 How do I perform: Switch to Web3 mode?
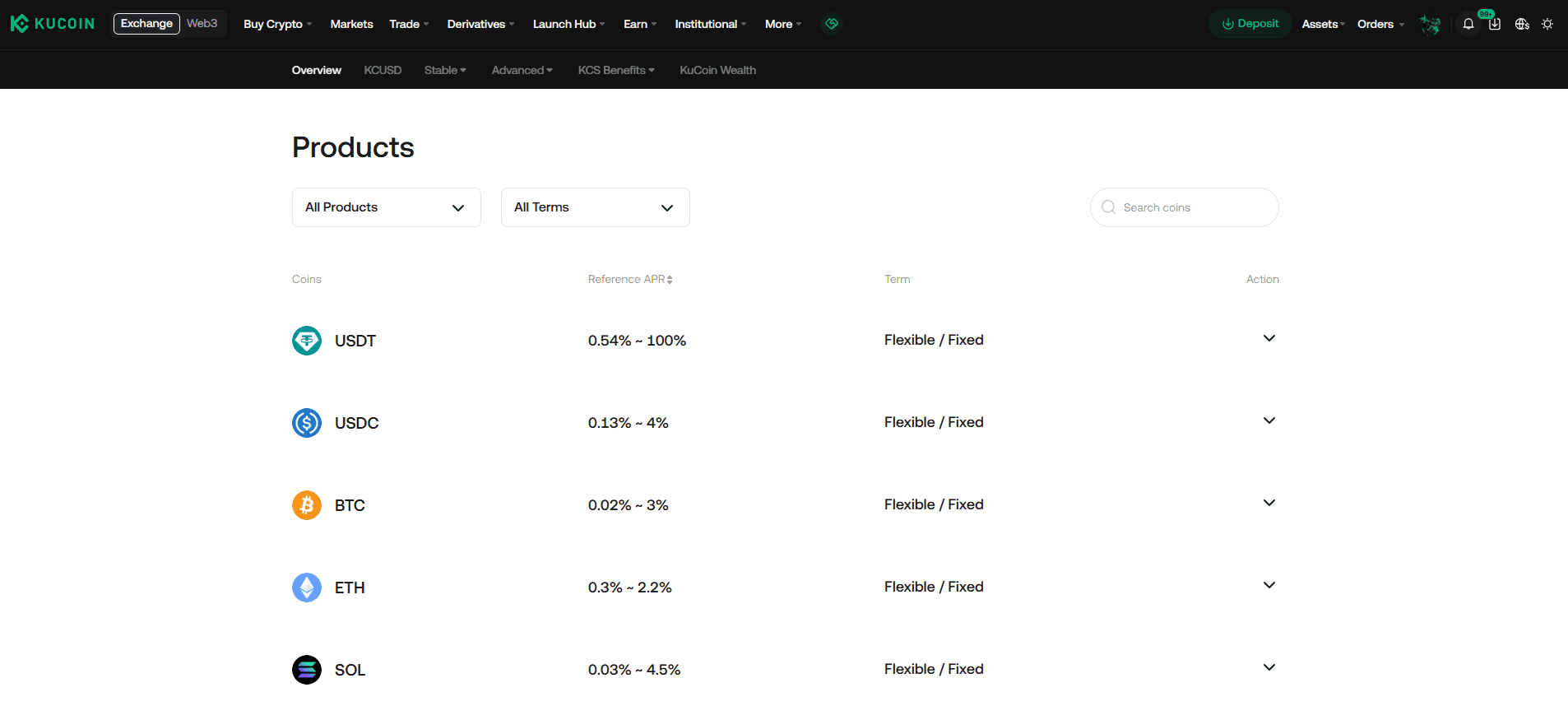tap(202, 24)
